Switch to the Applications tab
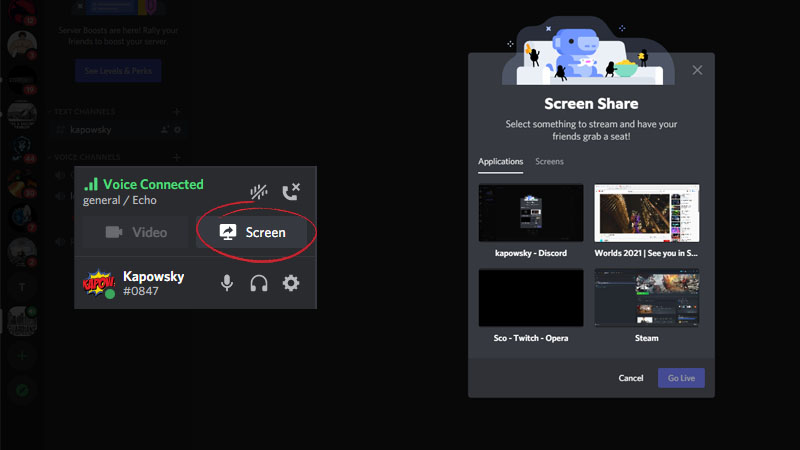The image size is (800, 450). pyautogui.click(x=501, y=161)
